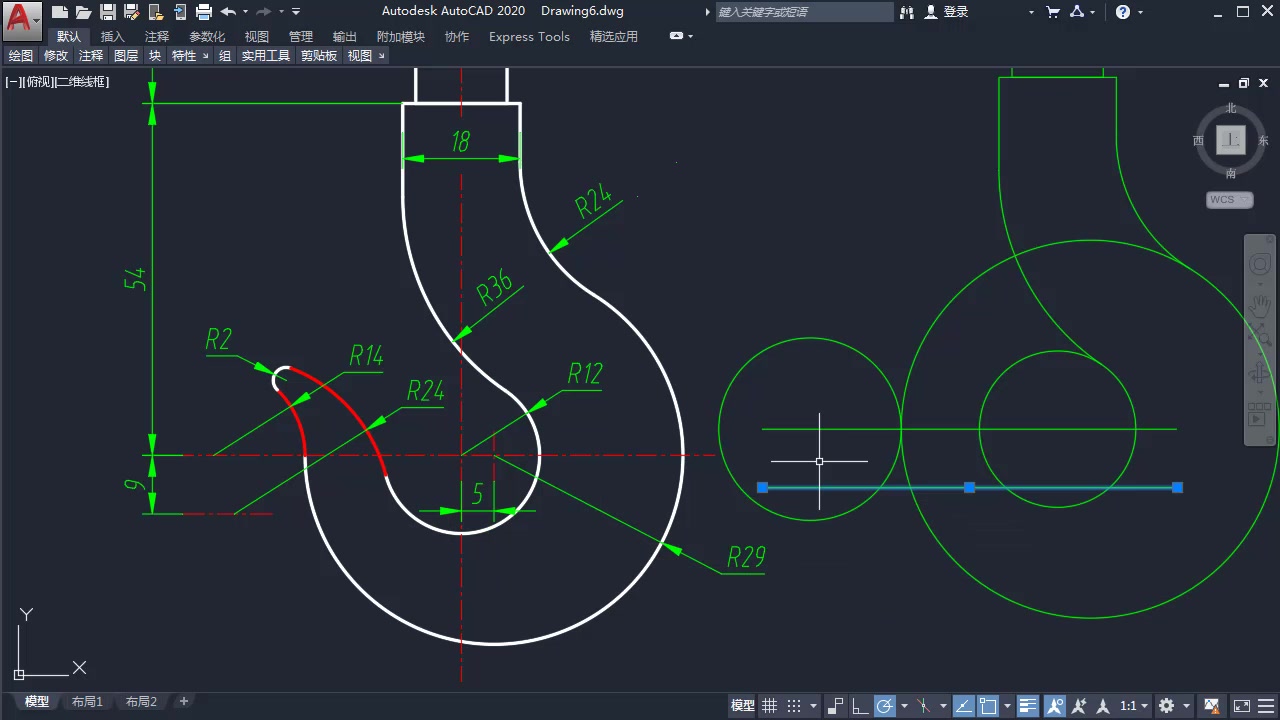1280x720 pixels.
Task: Click the Undo arrow icon
Action: (228, 12)
